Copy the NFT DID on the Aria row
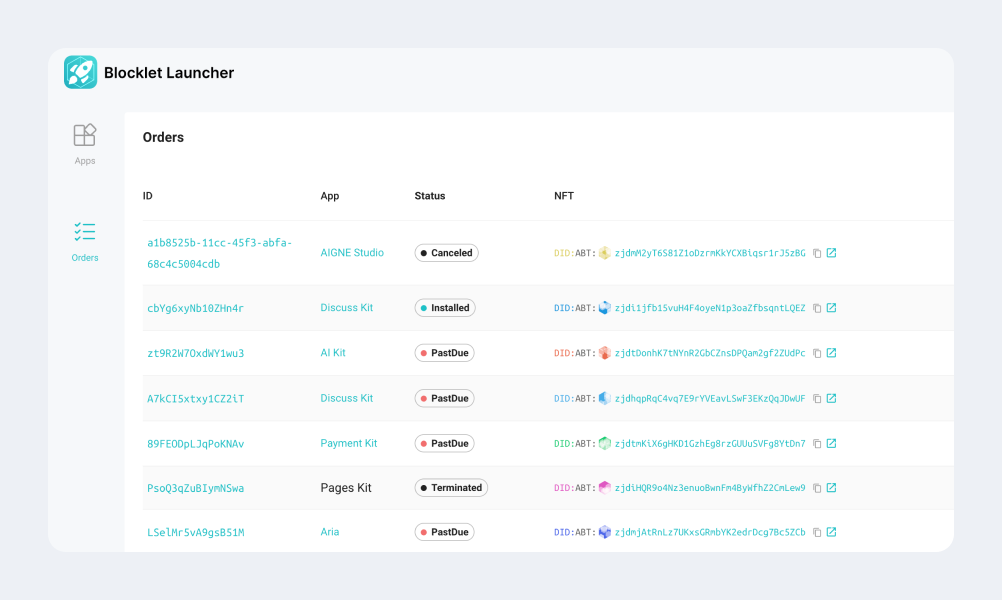Screen dimensions: 1002x600 coord(816,532)
